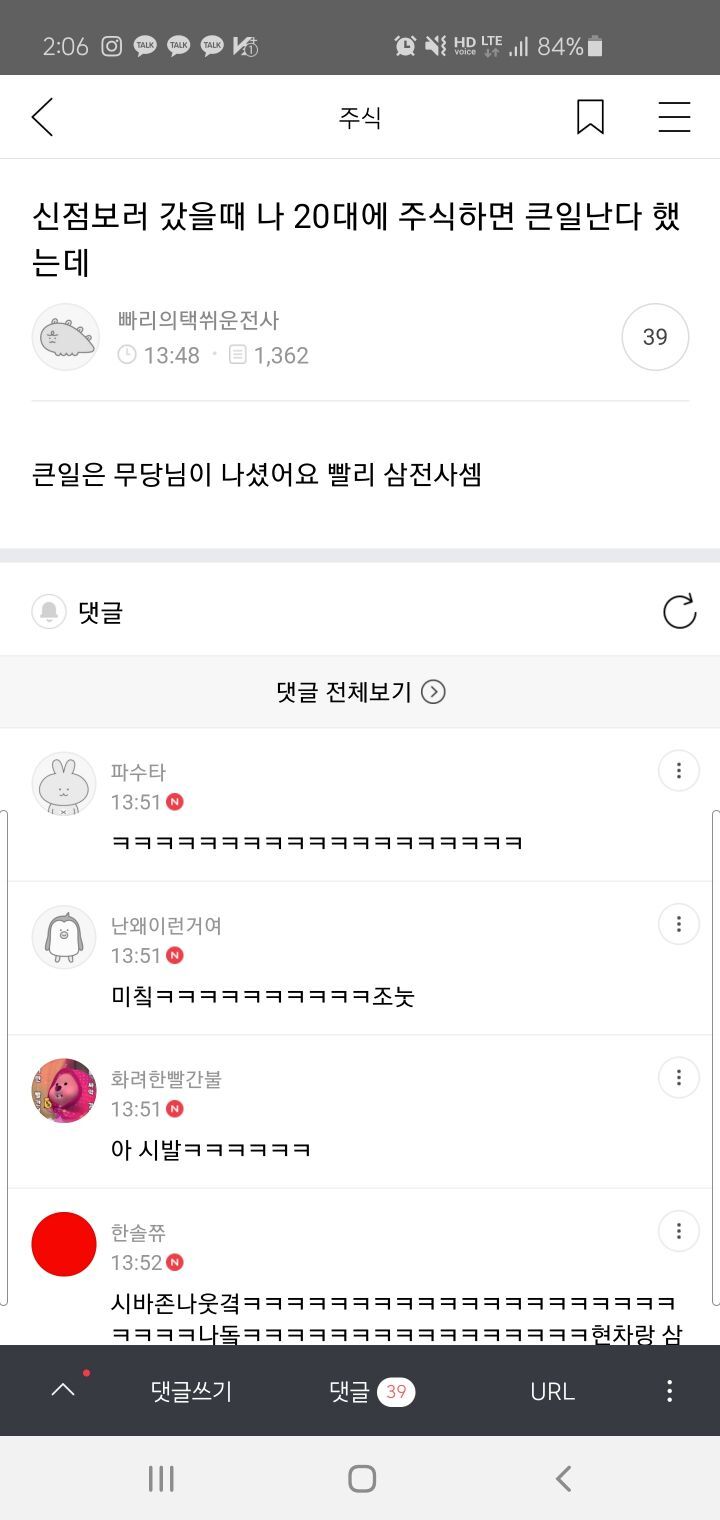
Task: Open options for 한솔쮸's comment
Action: [x=678, y=1231]
